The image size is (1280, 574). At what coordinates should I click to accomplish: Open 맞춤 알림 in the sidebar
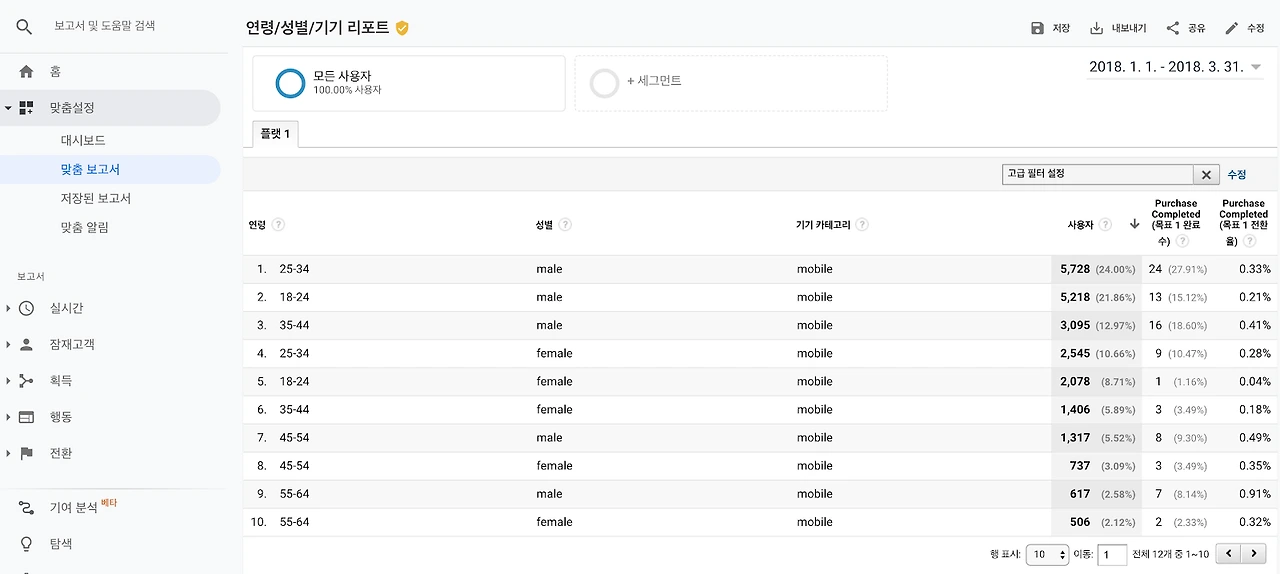click(85, 227)
